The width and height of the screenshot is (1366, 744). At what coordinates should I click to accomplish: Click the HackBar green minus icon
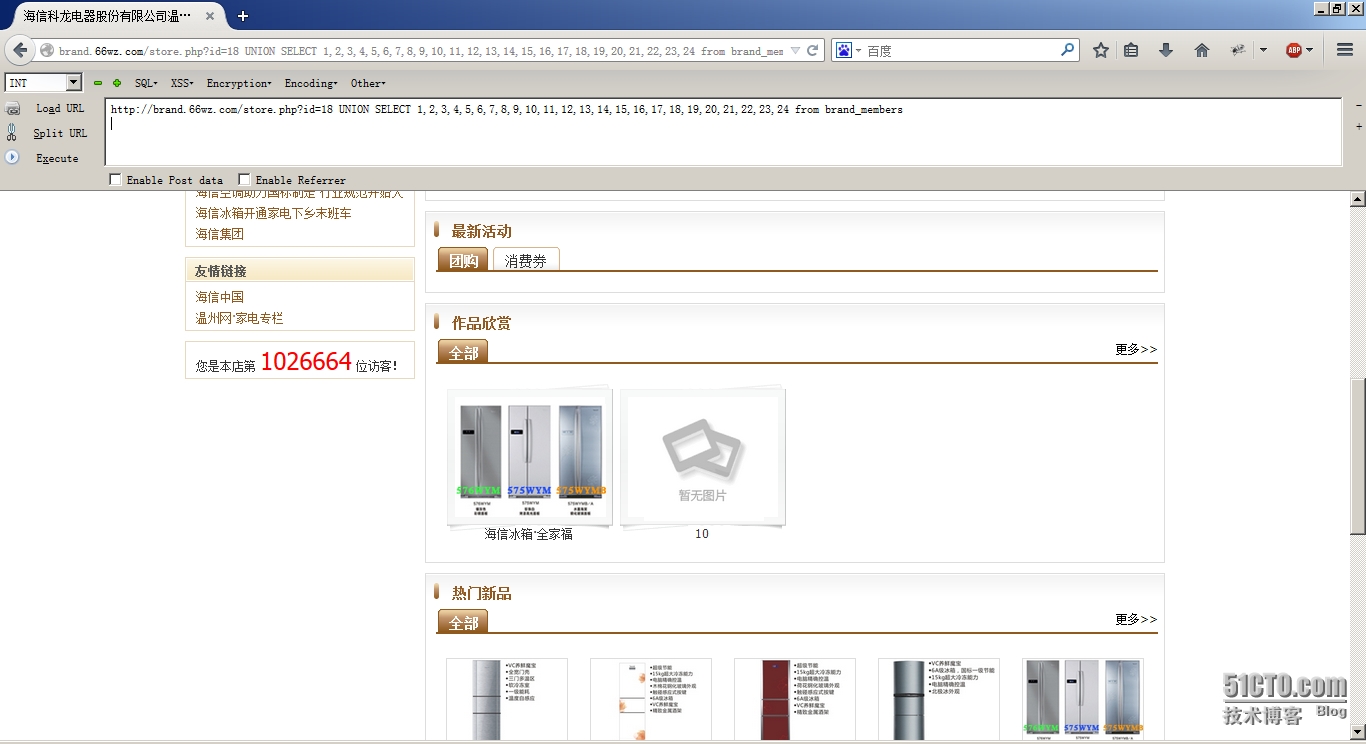pyautogui.click(x=98, y=83)
